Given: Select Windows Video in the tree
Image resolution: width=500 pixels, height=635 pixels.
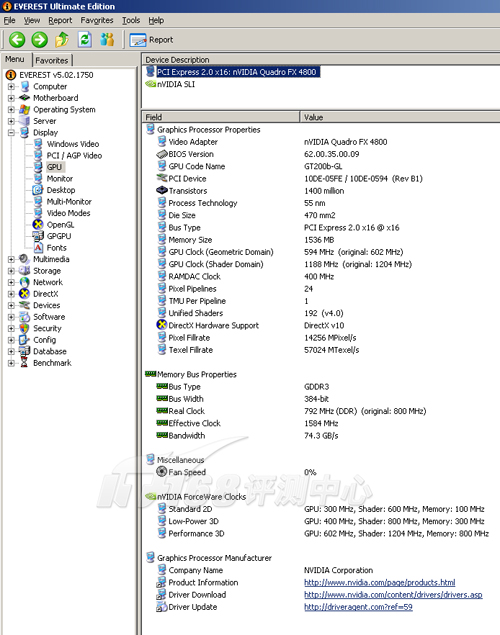Looking at the screenshot, I should (x=73, y=144).
